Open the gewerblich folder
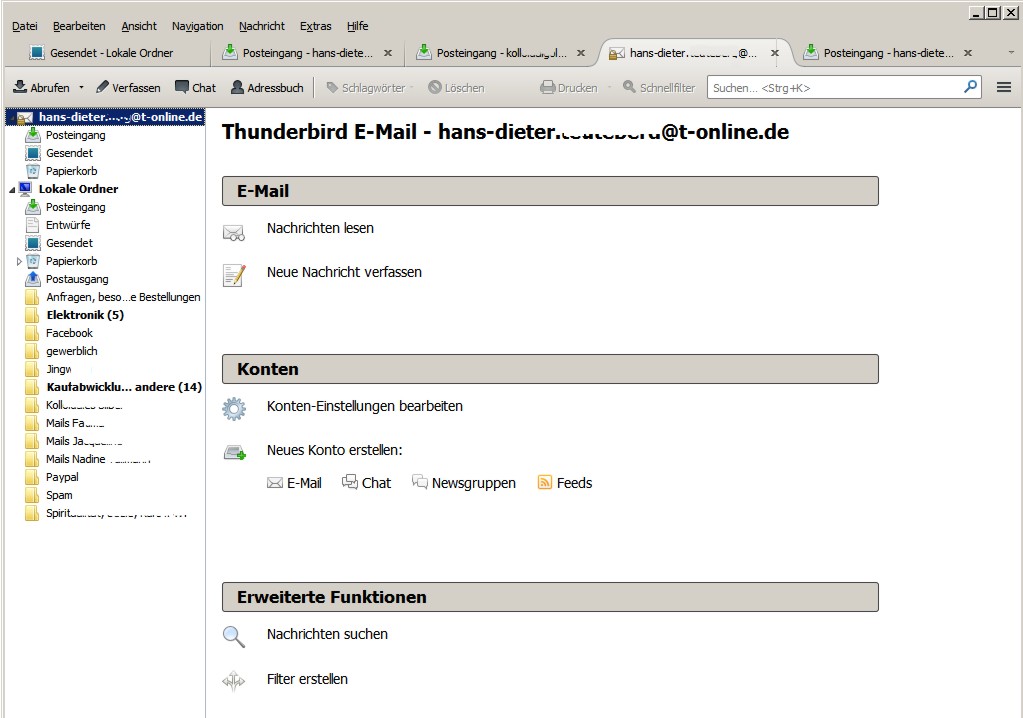The height and width of the screenshot is (718, 1023). (x=72, y=351)
